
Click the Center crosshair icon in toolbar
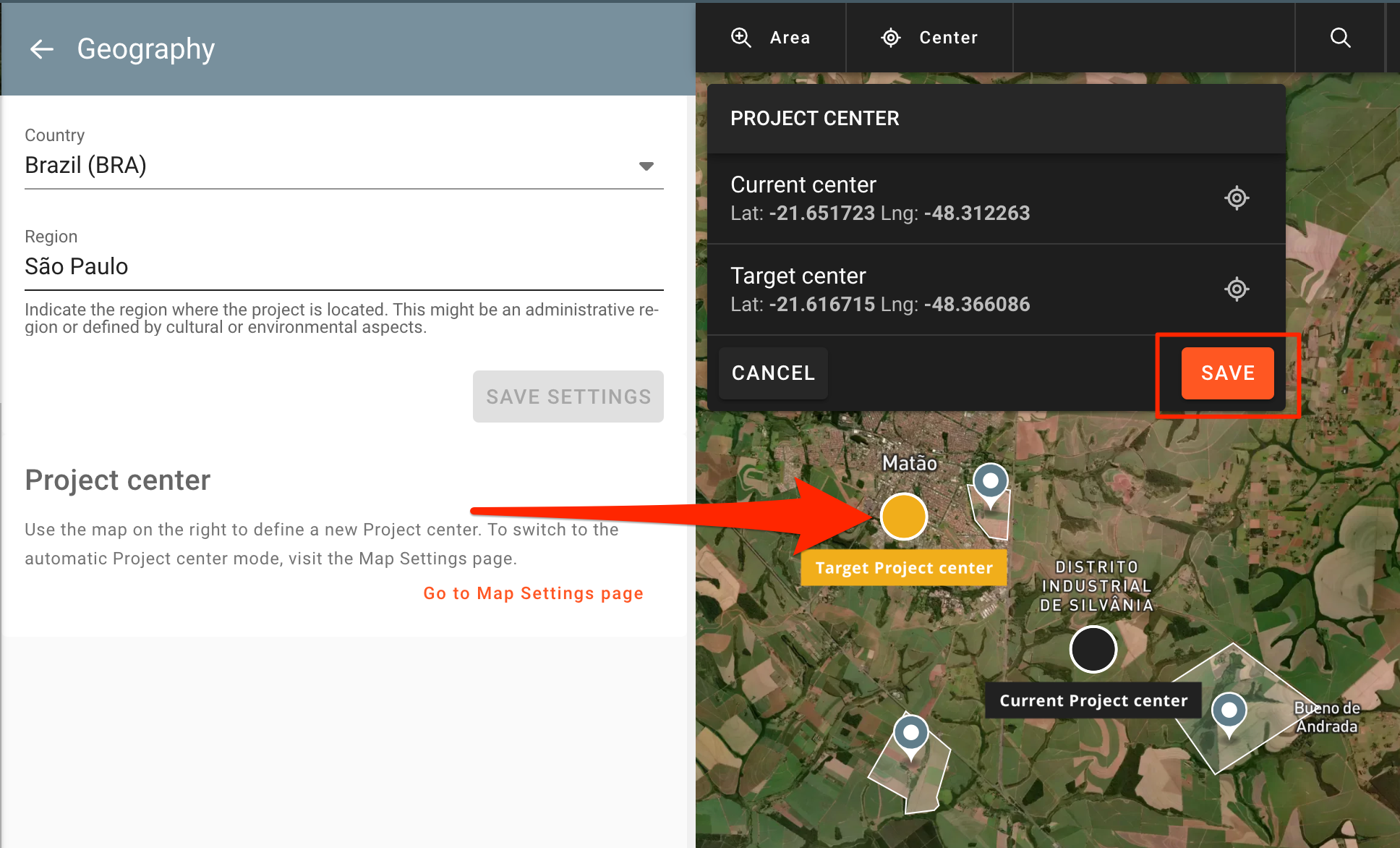click(x=891, y=38)
